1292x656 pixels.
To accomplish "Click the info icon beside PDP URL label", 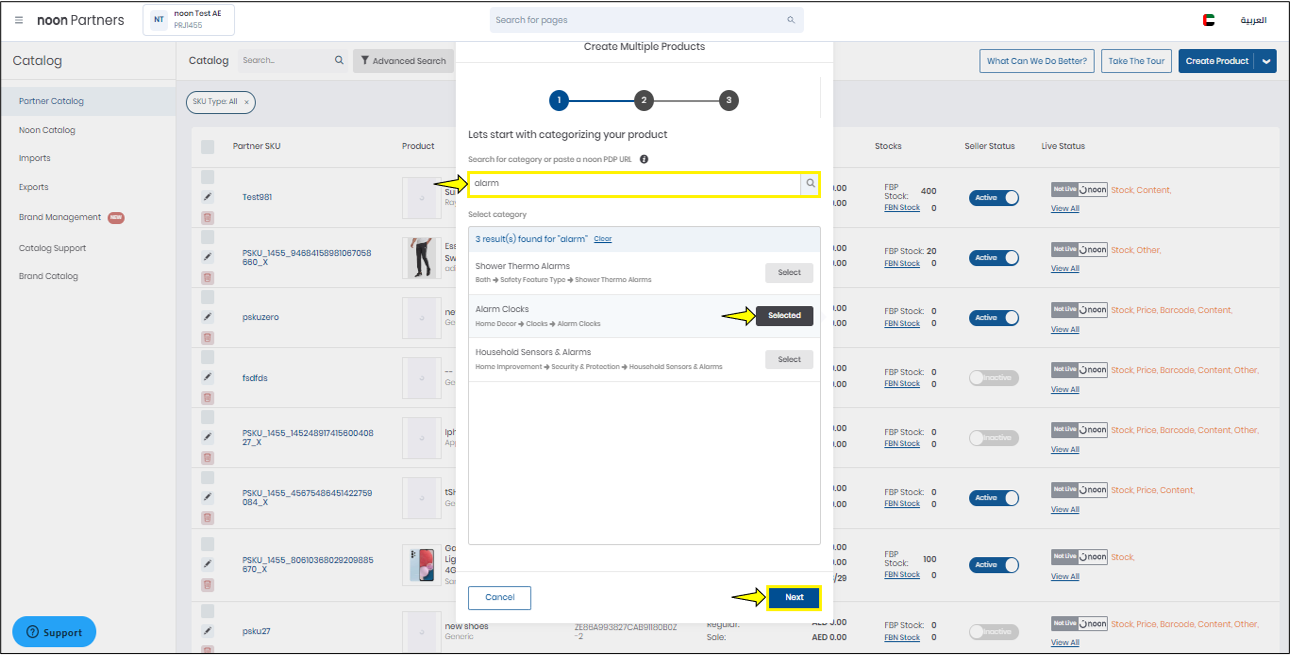I will [x=644, y=159].
